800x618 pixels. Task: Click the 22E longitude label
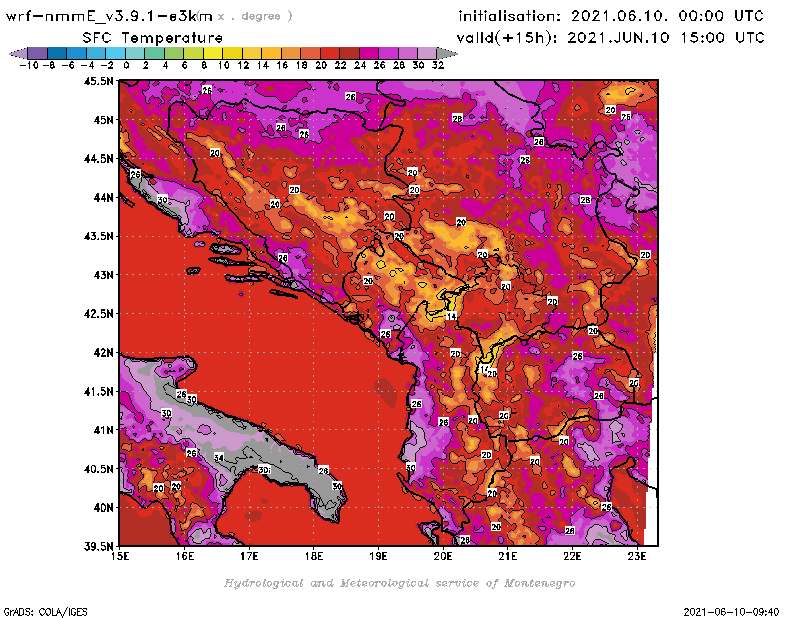tap(572, 556)
